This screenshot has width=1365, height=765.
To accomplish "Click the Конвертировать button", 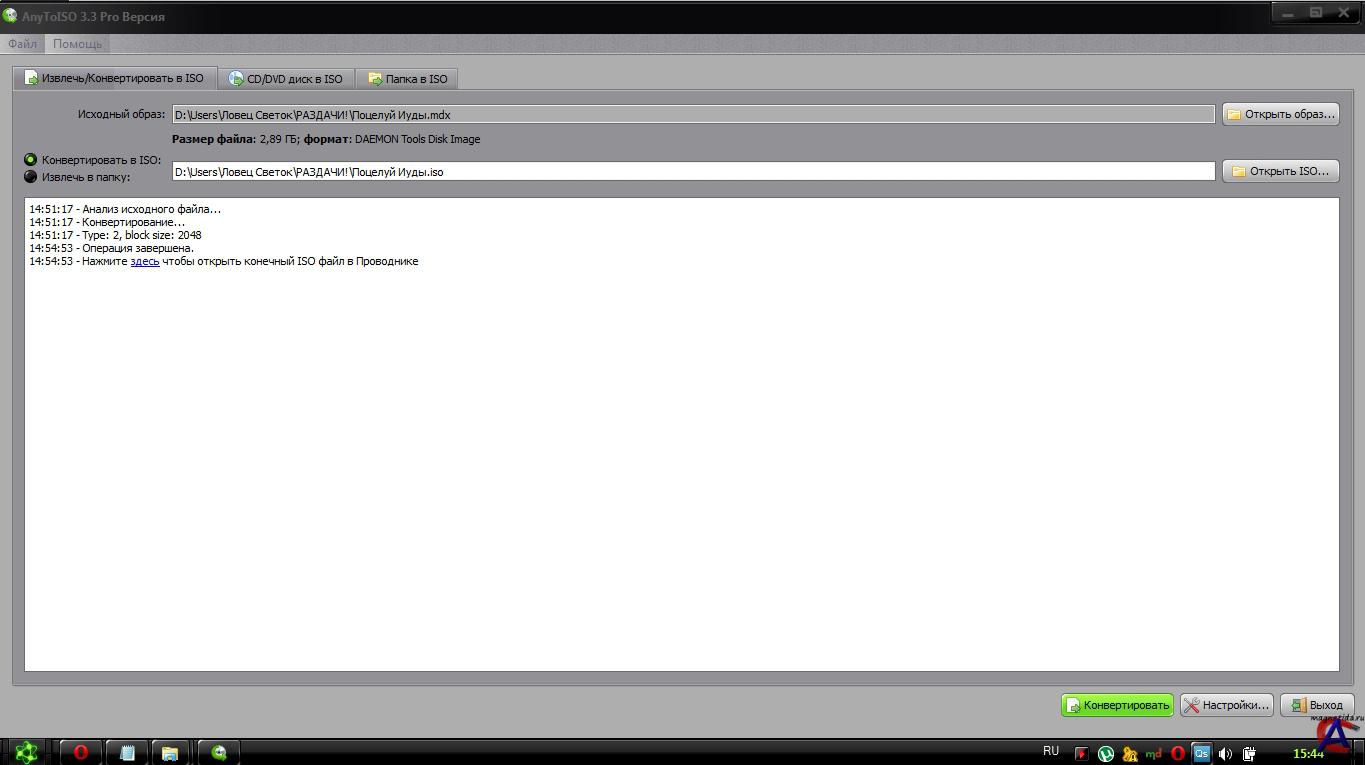I will pyautogui.click(x=1117, y=705).
